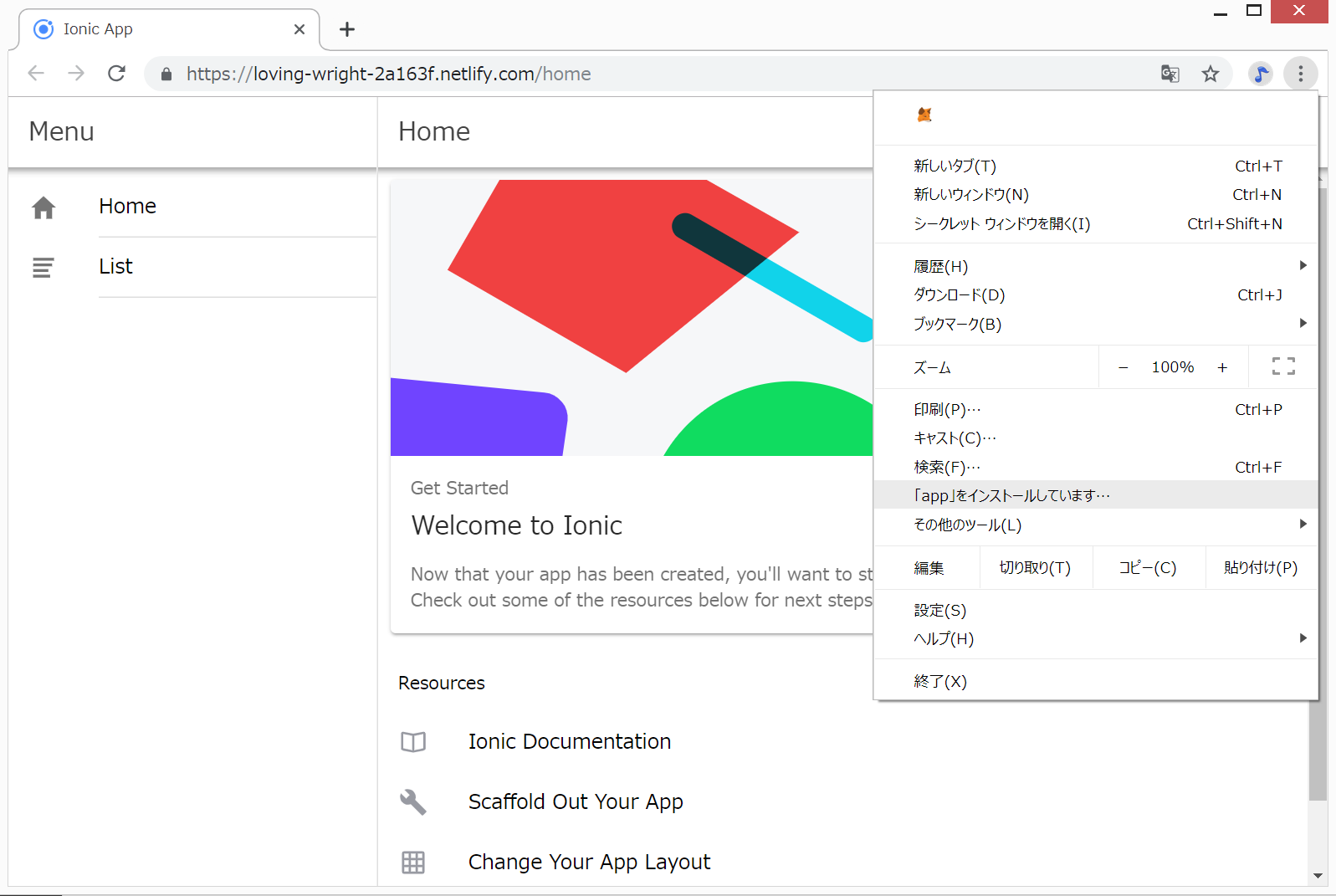Click the scrollbar down arrow

tap(1318, 876)
